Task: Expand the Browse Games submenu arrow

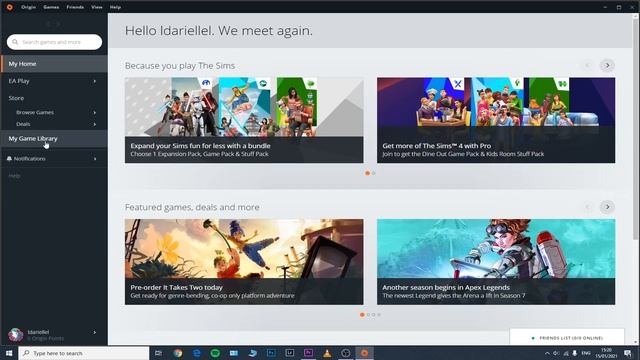Action: [95, 112]
